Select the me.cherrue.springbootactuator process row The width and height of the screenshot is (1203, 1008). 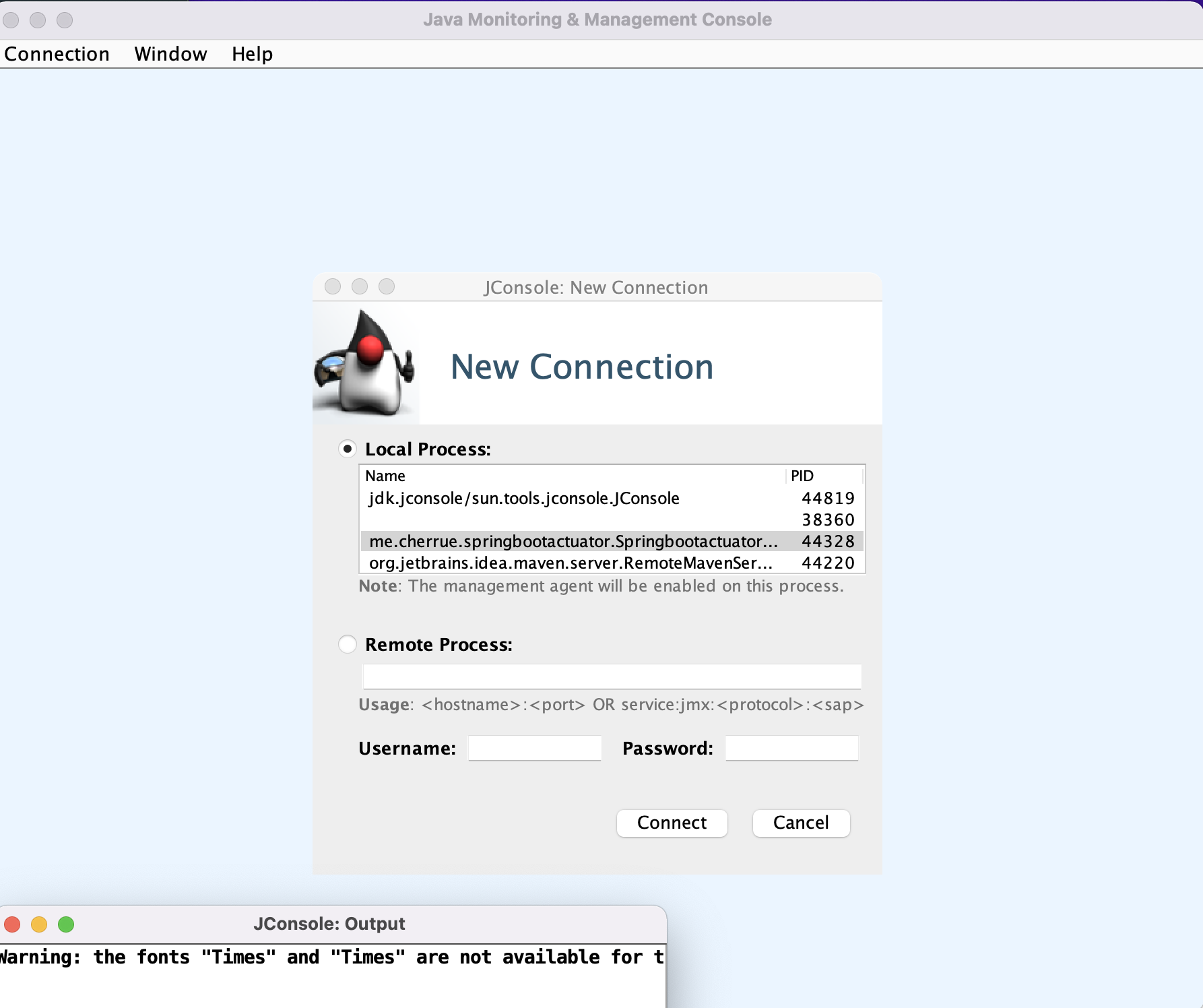coord(612,541)
